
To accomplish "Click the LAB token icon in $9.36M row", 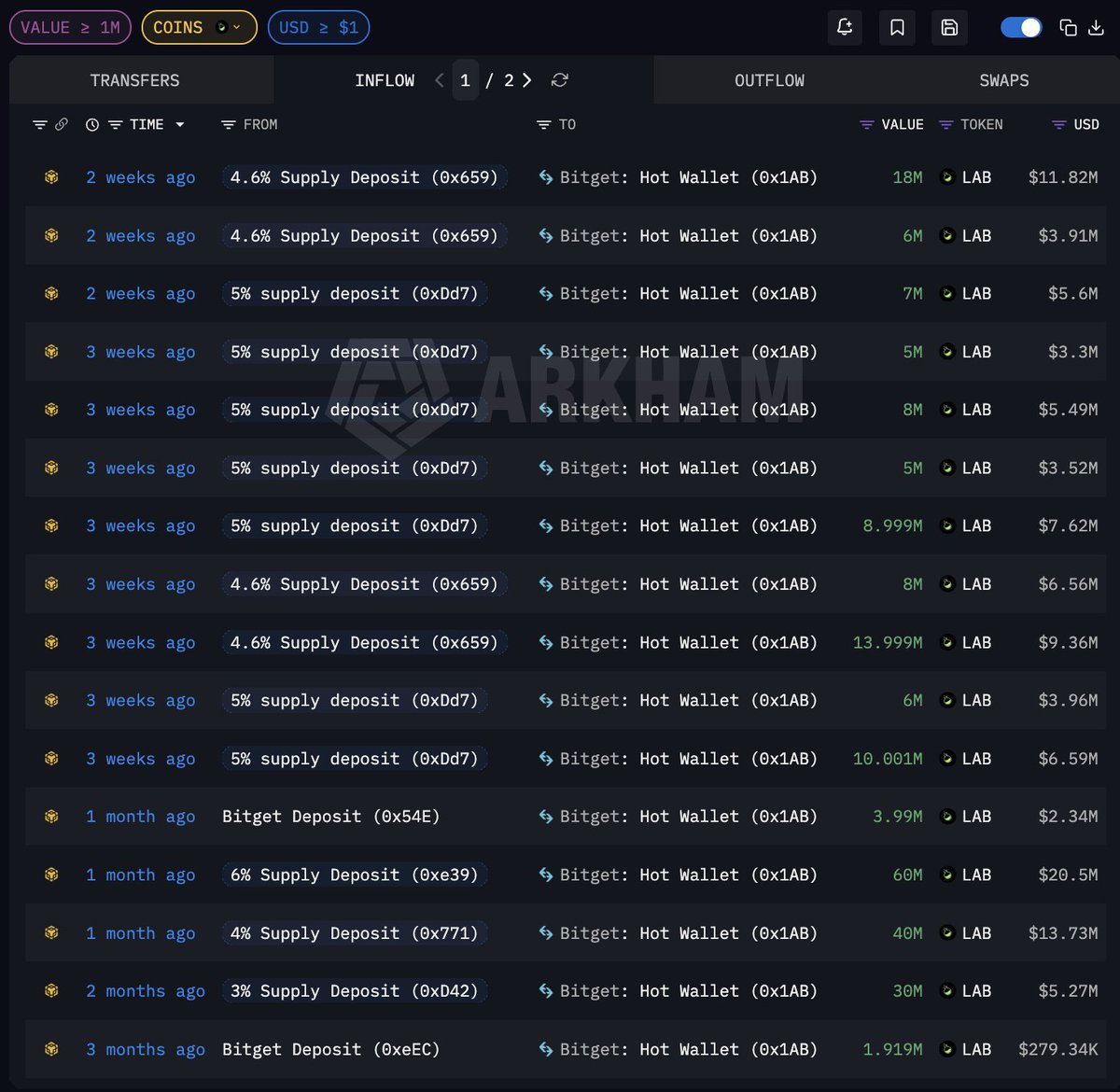I will tap(946, 642).
